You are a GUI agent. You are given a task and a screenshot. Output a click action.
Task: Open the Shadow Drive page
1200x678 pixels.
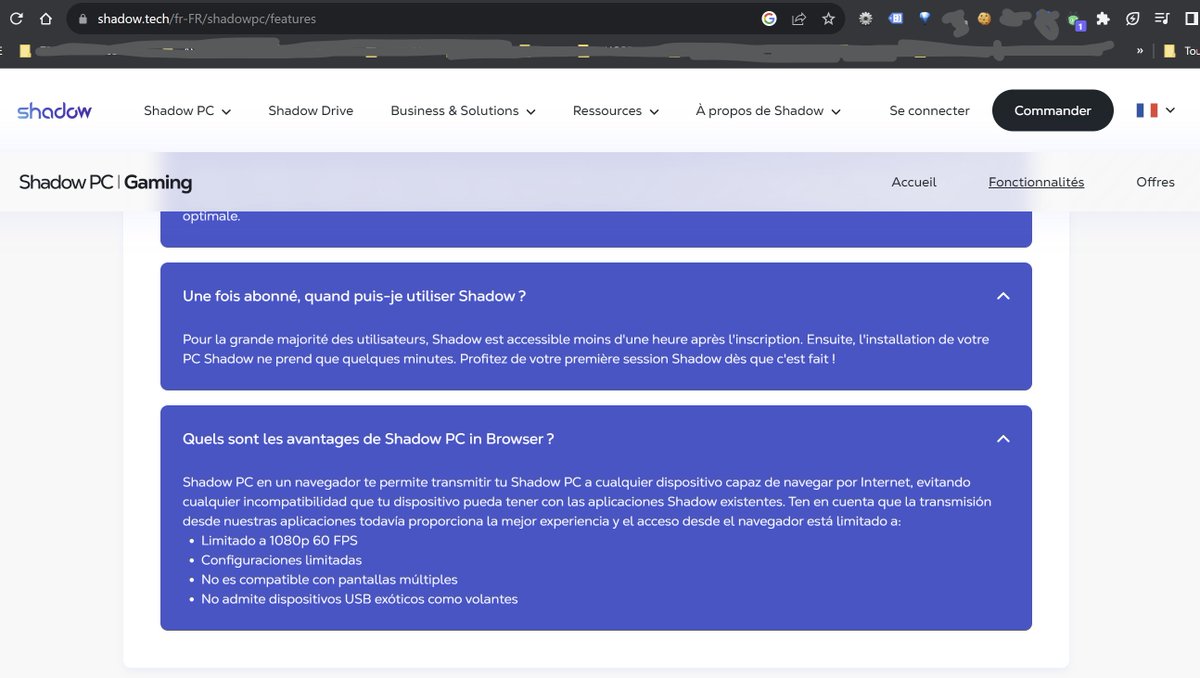[311, 111]
